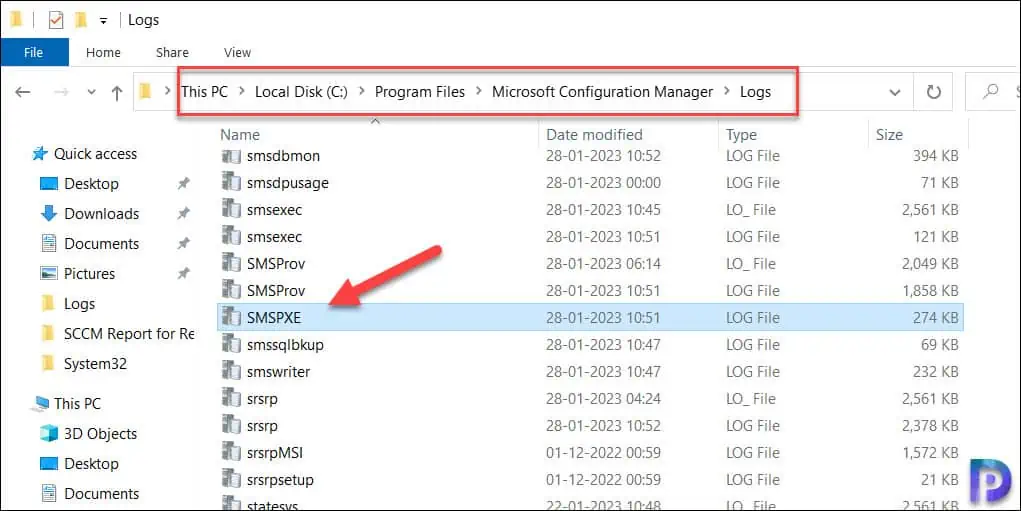Go forward using the Forward arrow
The height and width of the screenshot is (511, 1021).
coord(61,92)
